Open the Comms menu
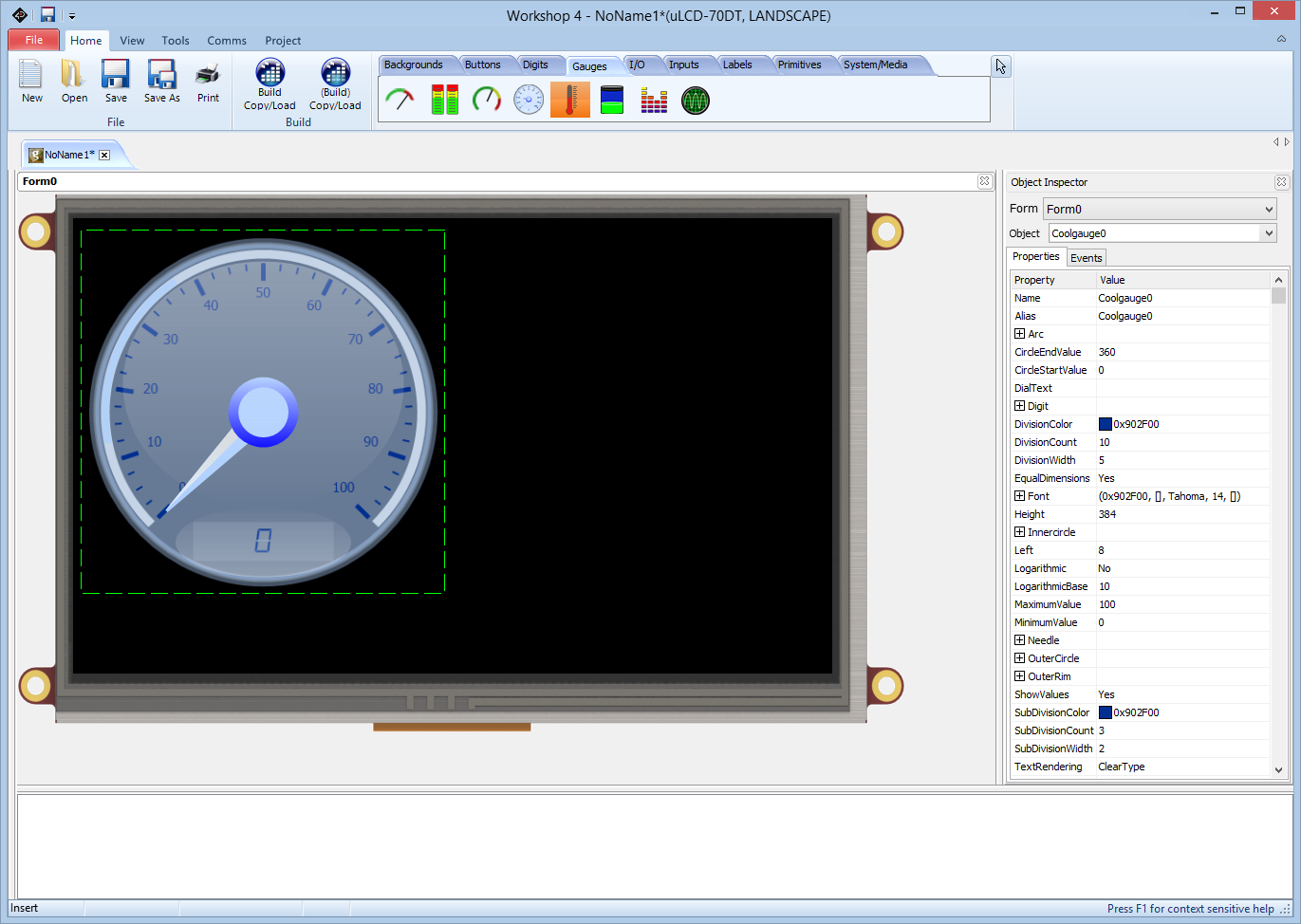 (x=227, y=41)
